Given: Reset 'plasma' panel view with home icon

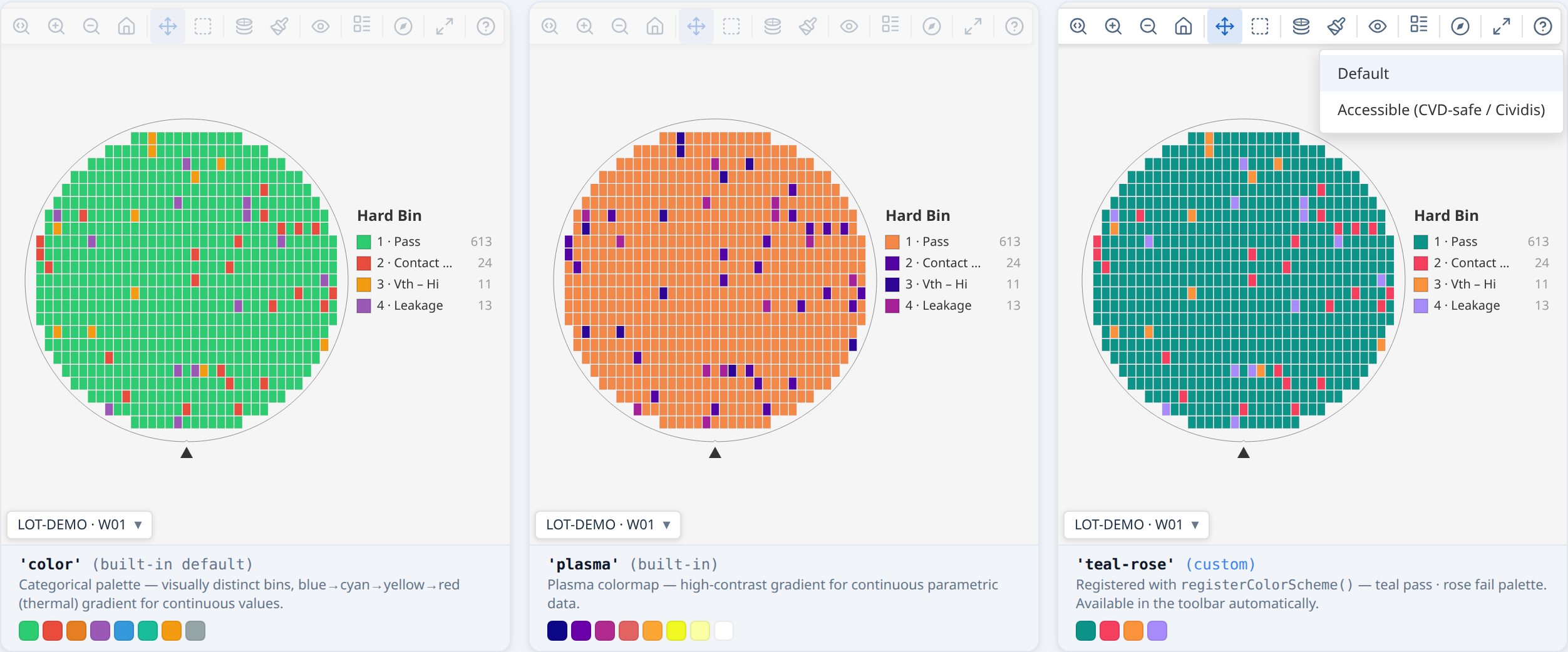Looking at the screenshot, I should [x=655, y=26].
